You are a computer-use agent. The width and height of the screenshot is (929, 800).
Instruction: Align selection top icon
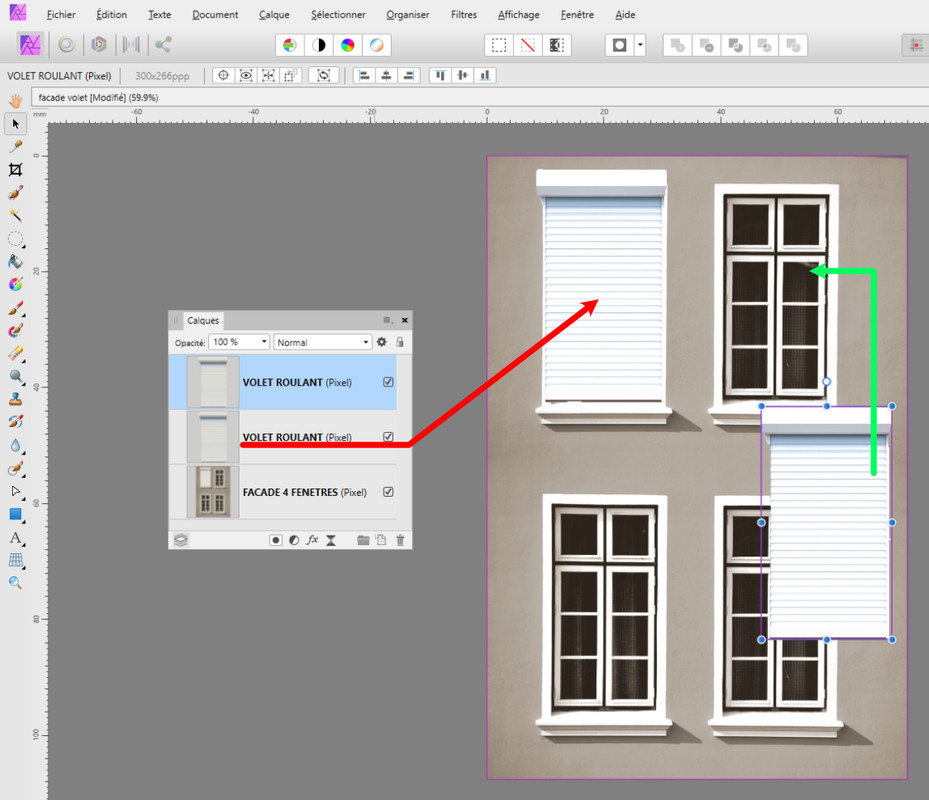[440, 75]
